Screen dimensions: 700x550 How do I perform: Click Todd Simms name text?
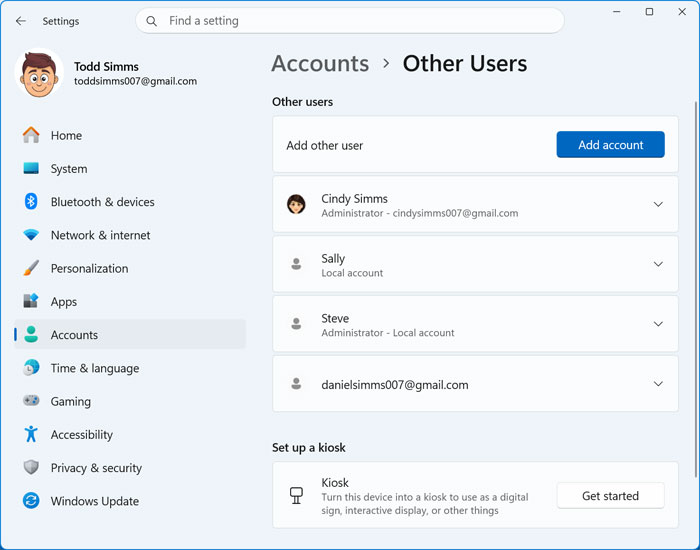click(x=106, y=67)
